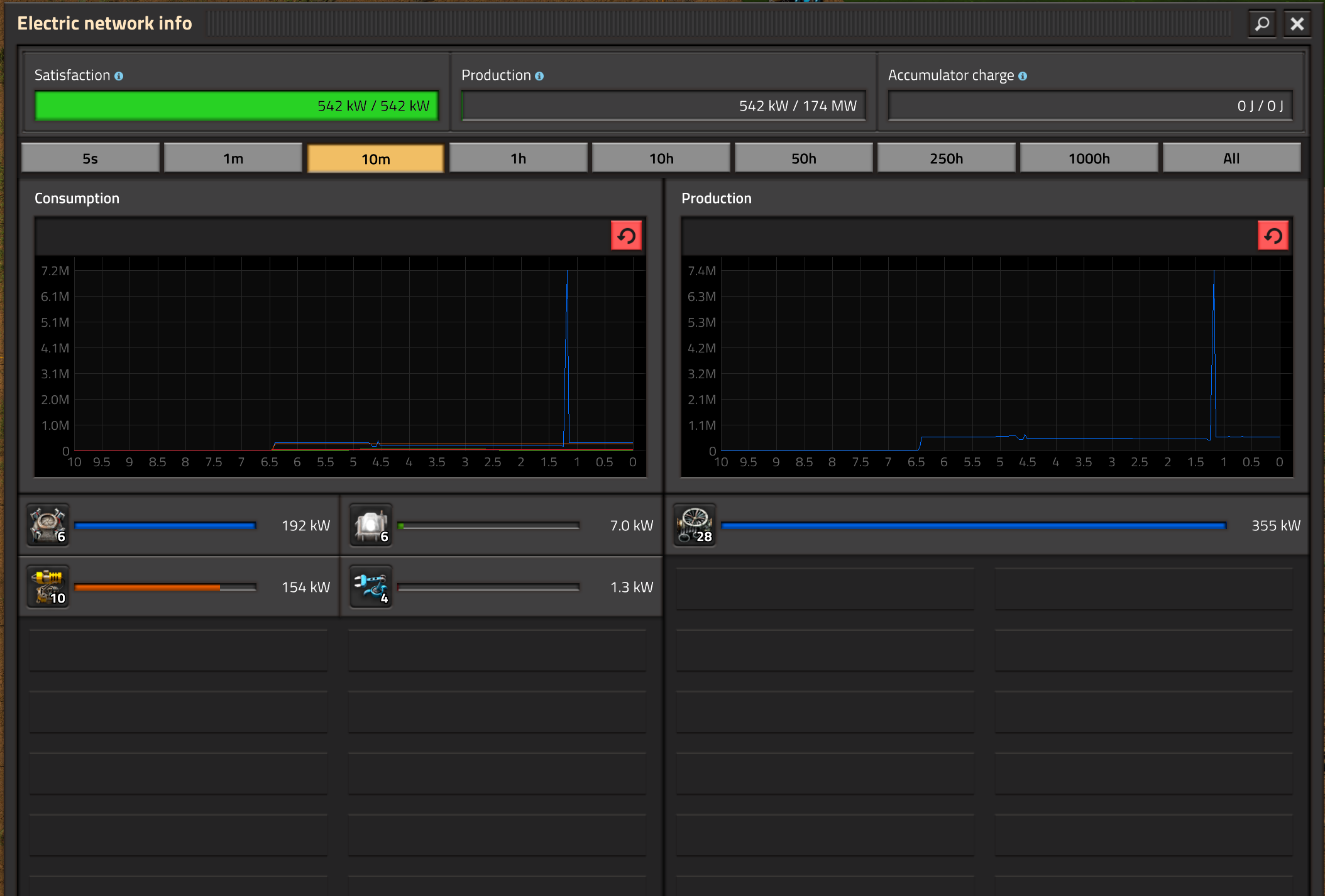Image resolution: width=1325 pixels, height=896 pixels.
Task: Close the Electric network info window
Action: 1297,24
